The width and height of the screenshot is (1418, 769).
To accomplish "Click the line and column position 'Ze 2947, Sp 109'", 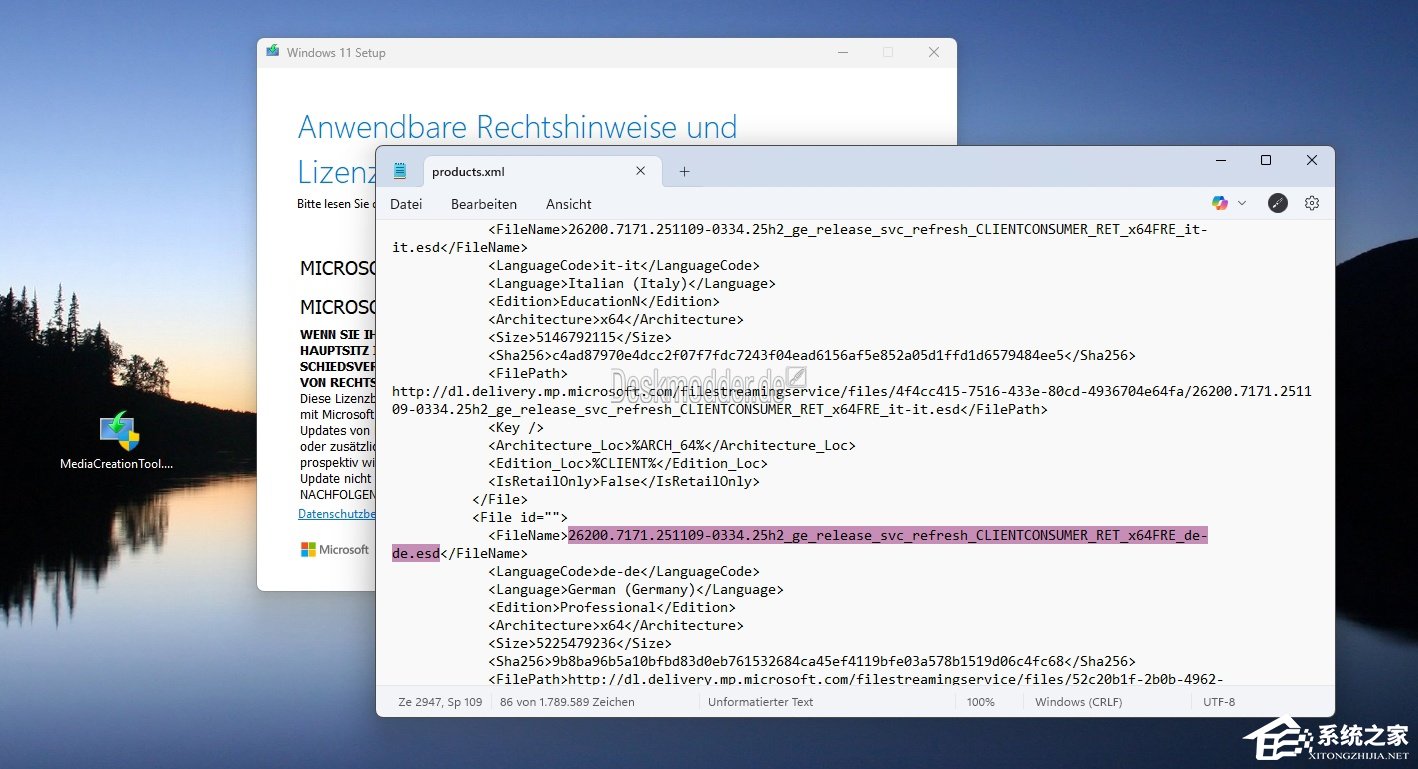I will point(440,702).
